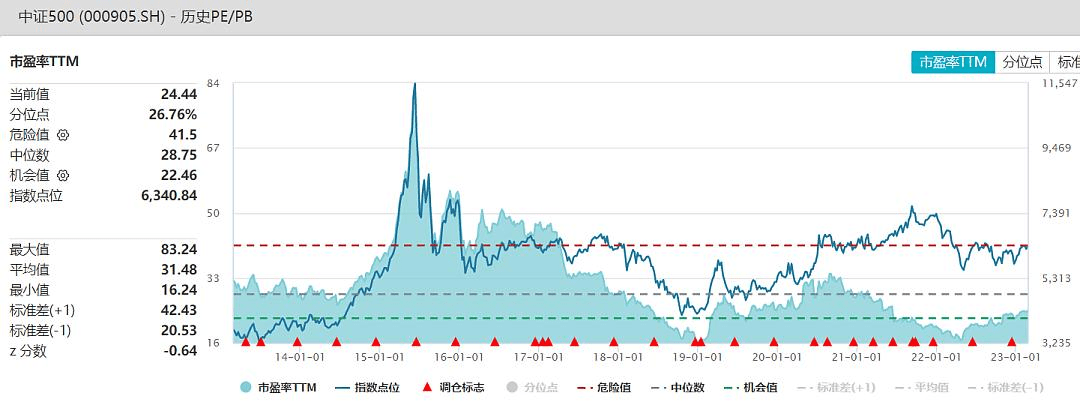Click the first red 调仓标志 triangle marker
This screenshot has height=402, width=1080.
click(245, 342)
